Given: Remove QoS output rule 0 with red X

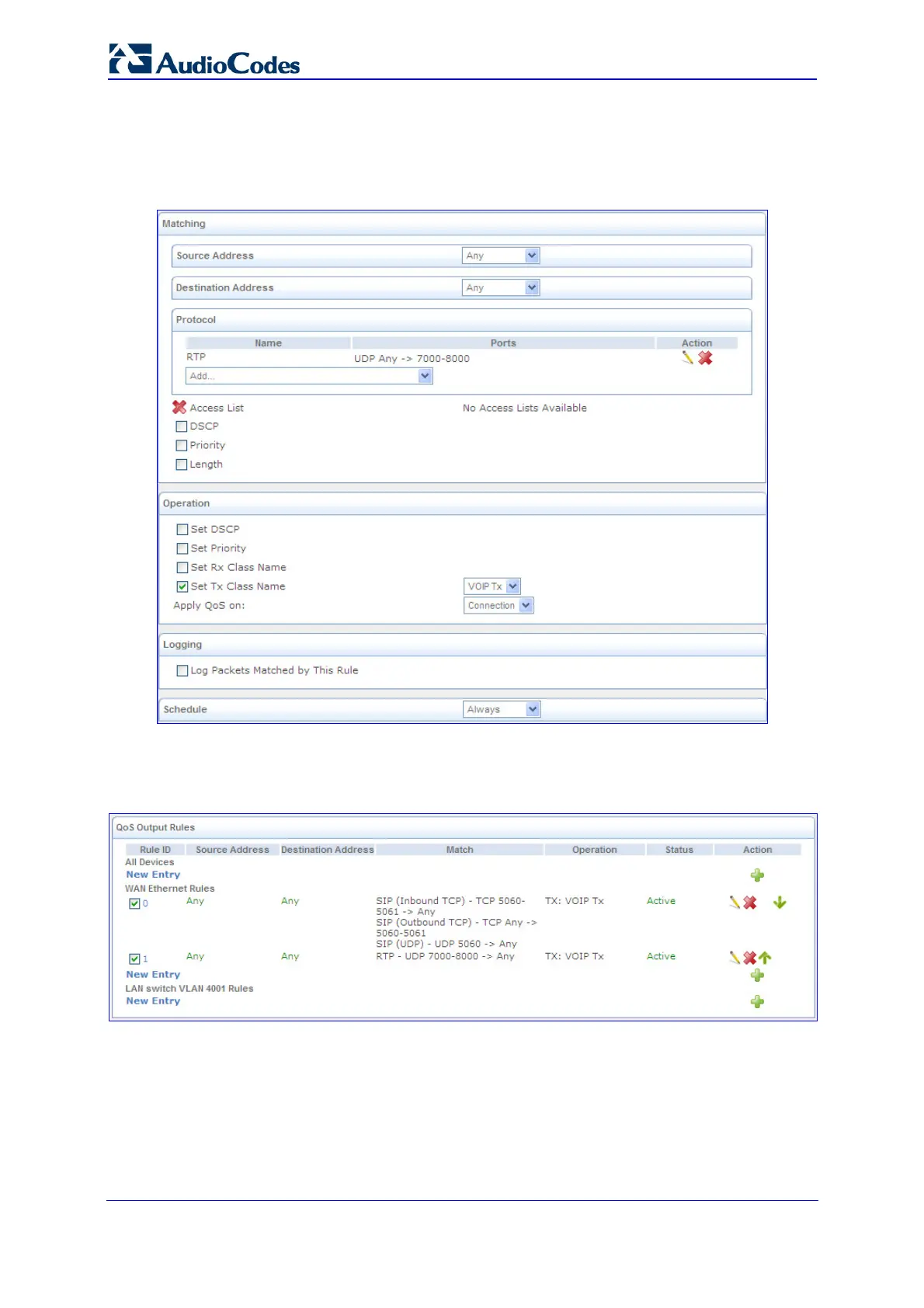Looking at the screenshot, I should click(749, 903).
